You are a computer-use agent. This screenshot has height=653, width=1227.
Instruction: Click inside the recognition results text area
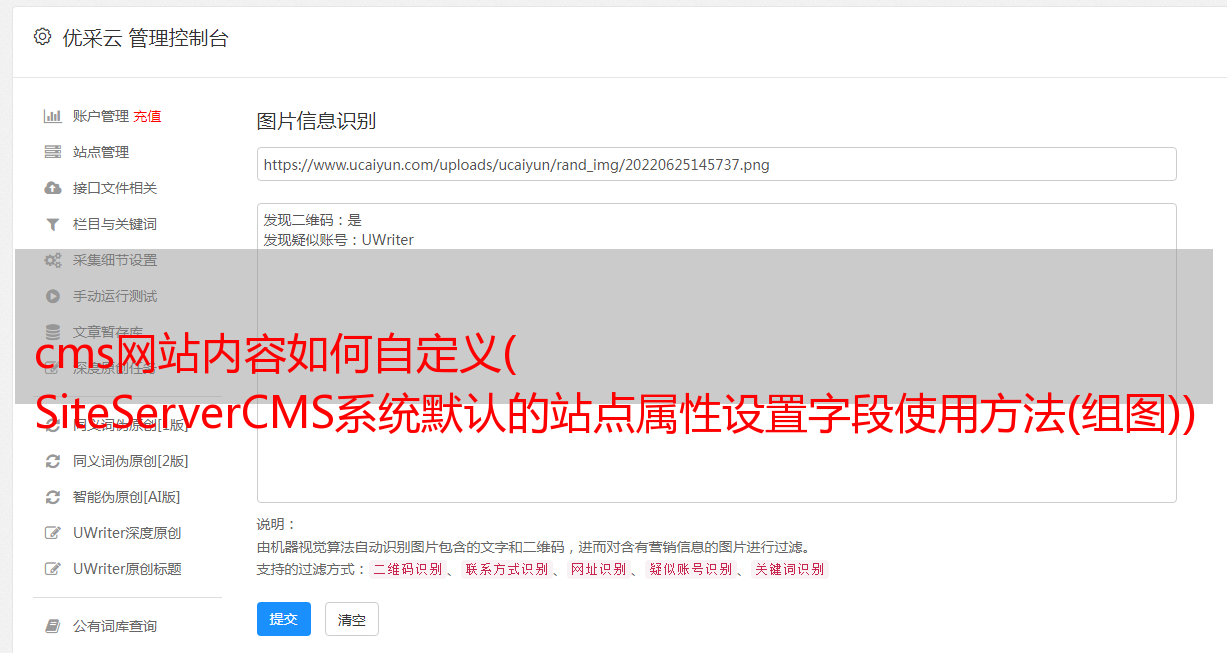point(716,353)
